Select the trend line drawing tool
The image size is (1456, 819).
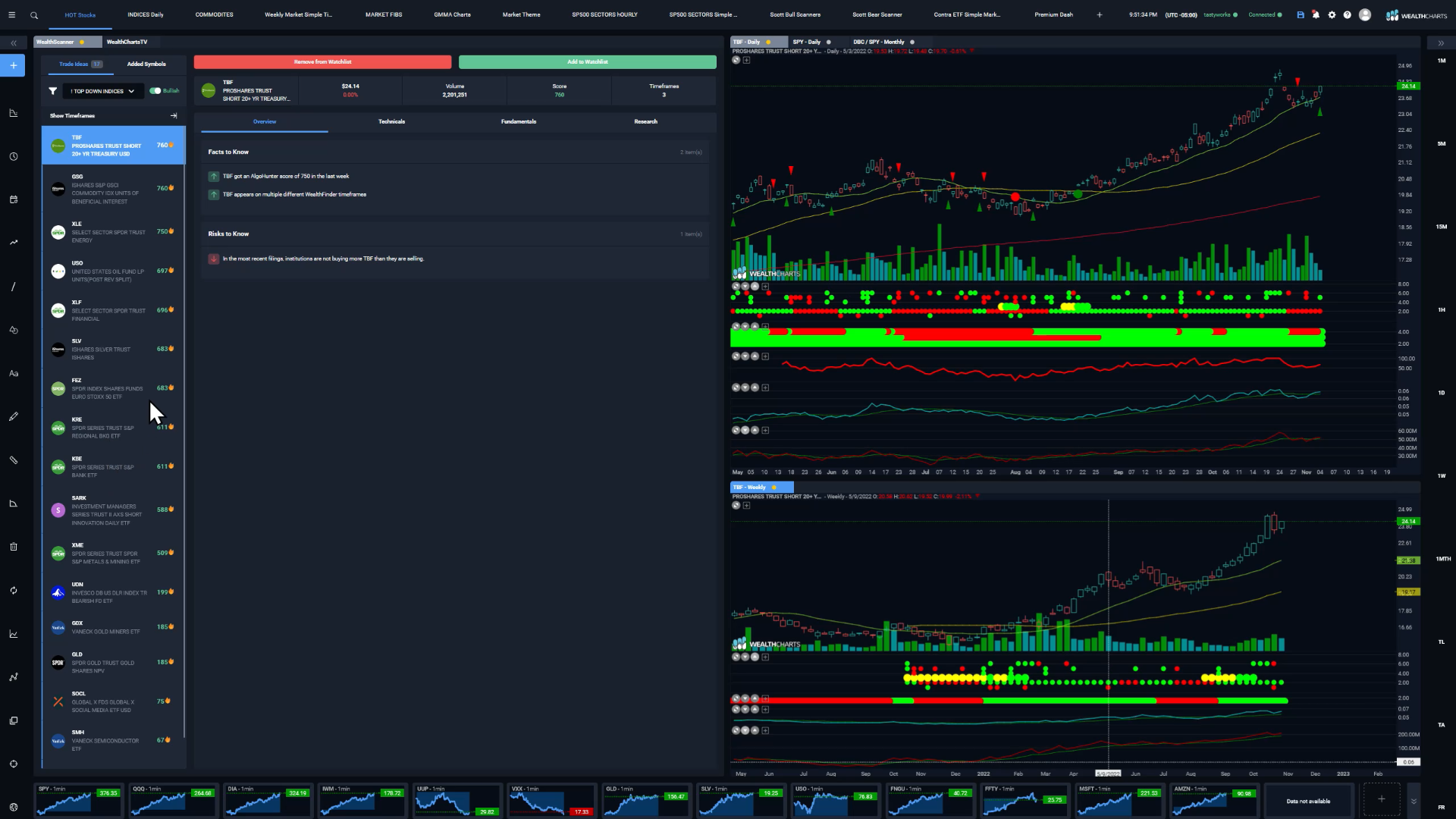pos(13,287)
